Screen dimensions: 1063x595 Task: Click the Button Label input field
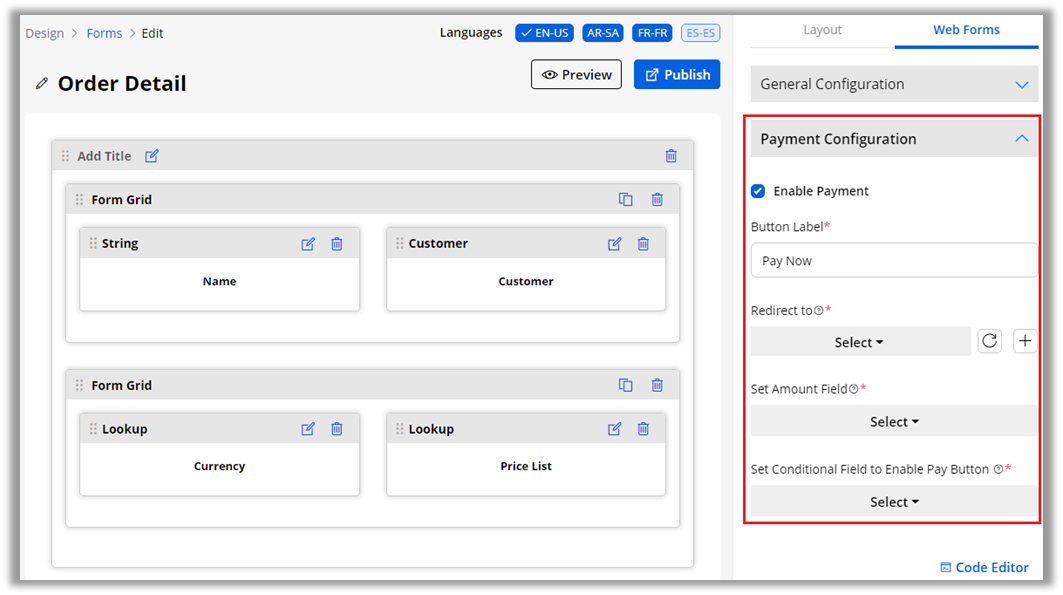(894, 261)
